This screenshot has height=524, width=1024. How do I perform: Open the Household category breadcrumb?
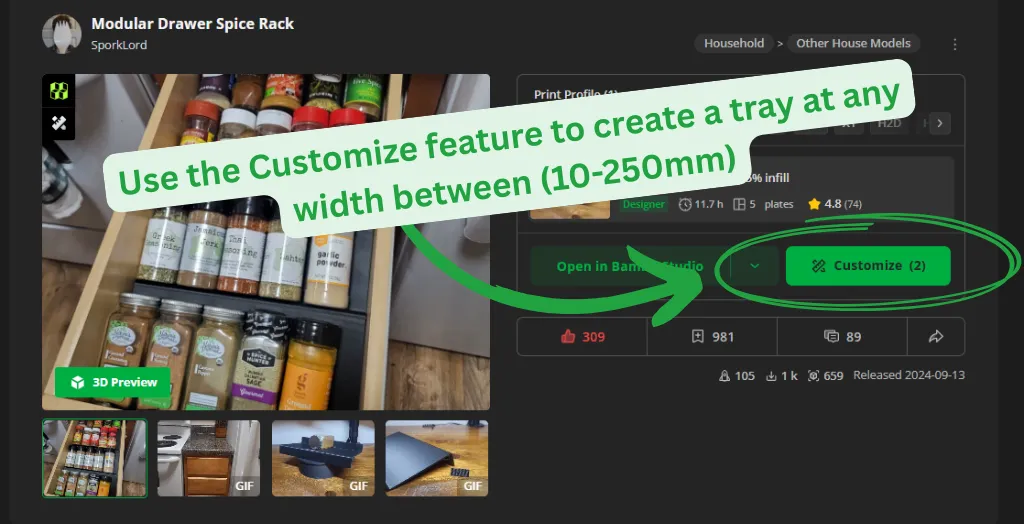734,43
